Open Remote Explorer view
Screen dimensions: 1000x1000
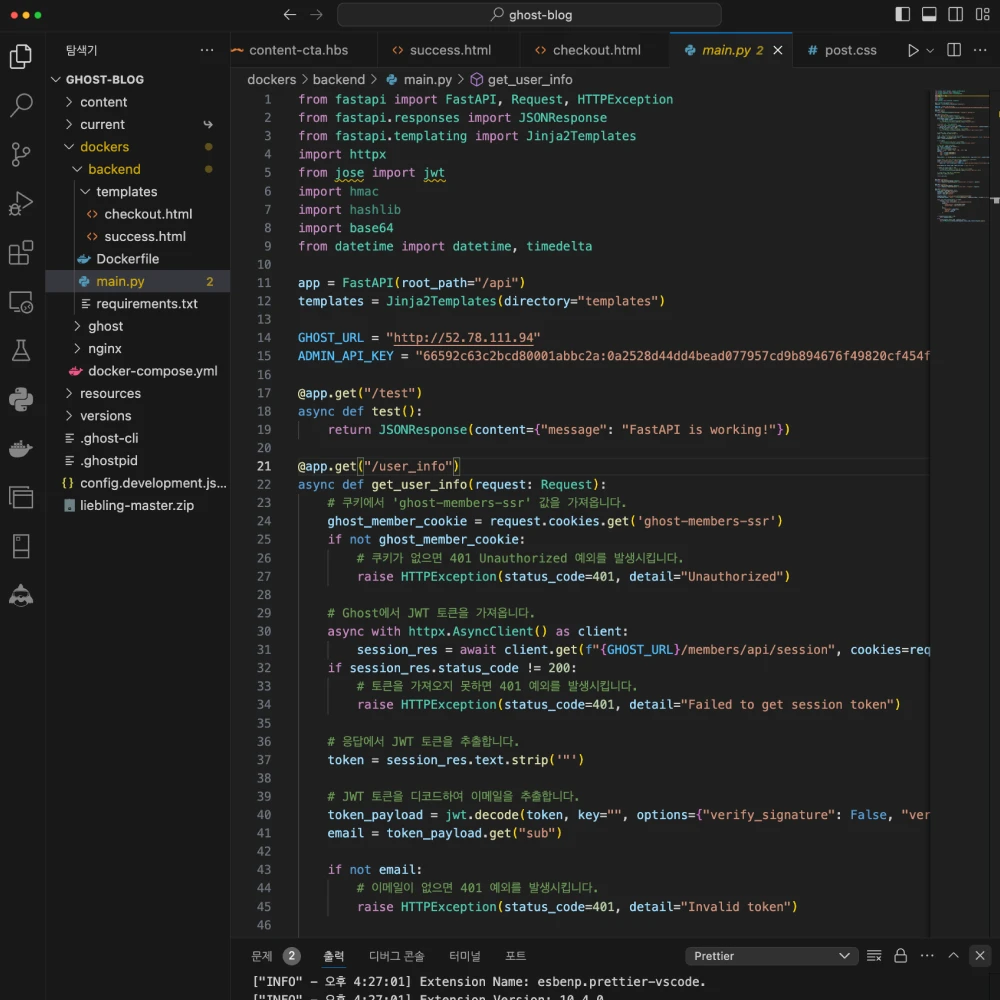click(x=21, y=302)
